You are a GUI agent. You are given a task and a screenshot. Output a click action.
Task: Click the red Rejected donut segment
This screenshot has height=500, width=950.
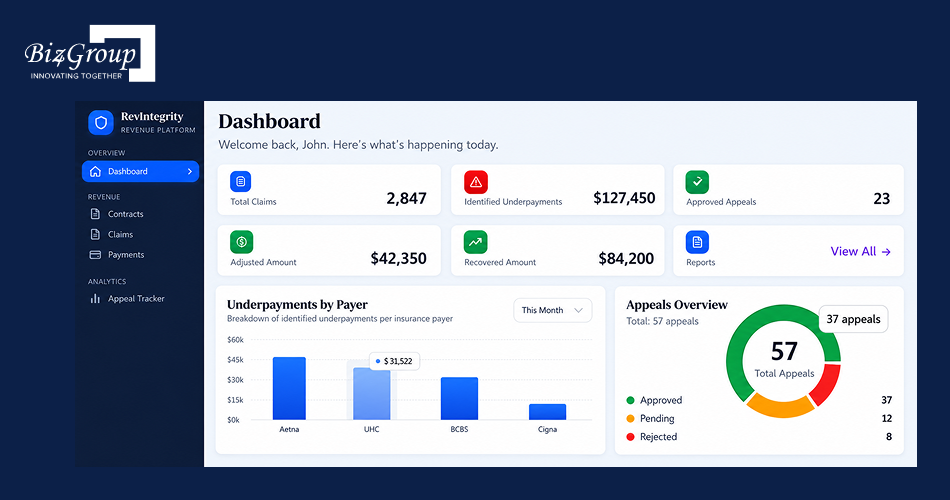point(828,383)
